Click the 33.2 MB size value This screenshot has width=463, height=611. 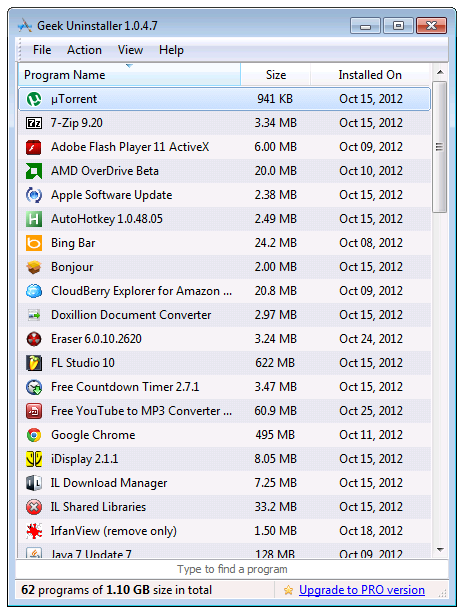click(276, 507)
